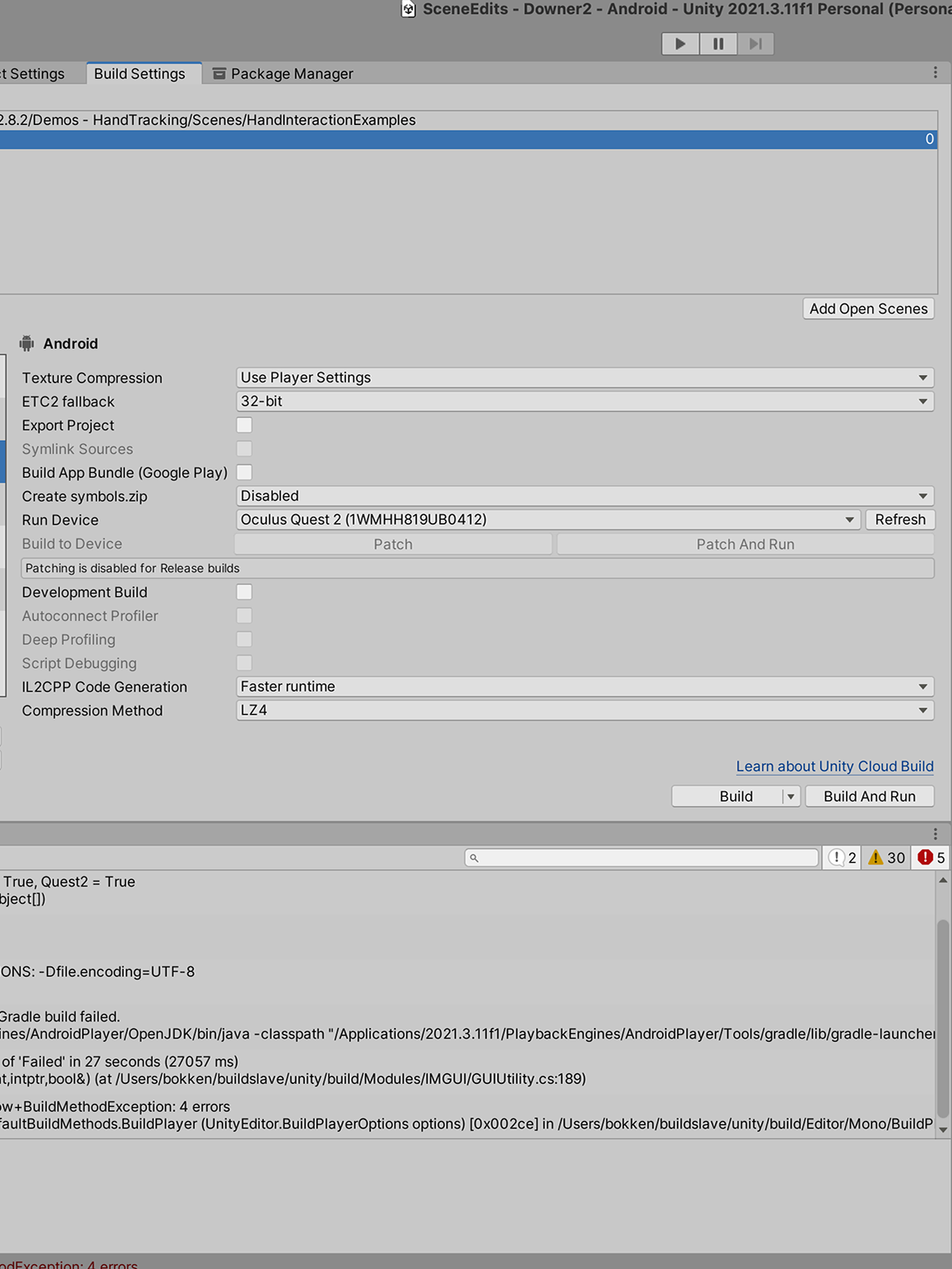
Task: Click the Build And Run button
Action: click(870, 796)
